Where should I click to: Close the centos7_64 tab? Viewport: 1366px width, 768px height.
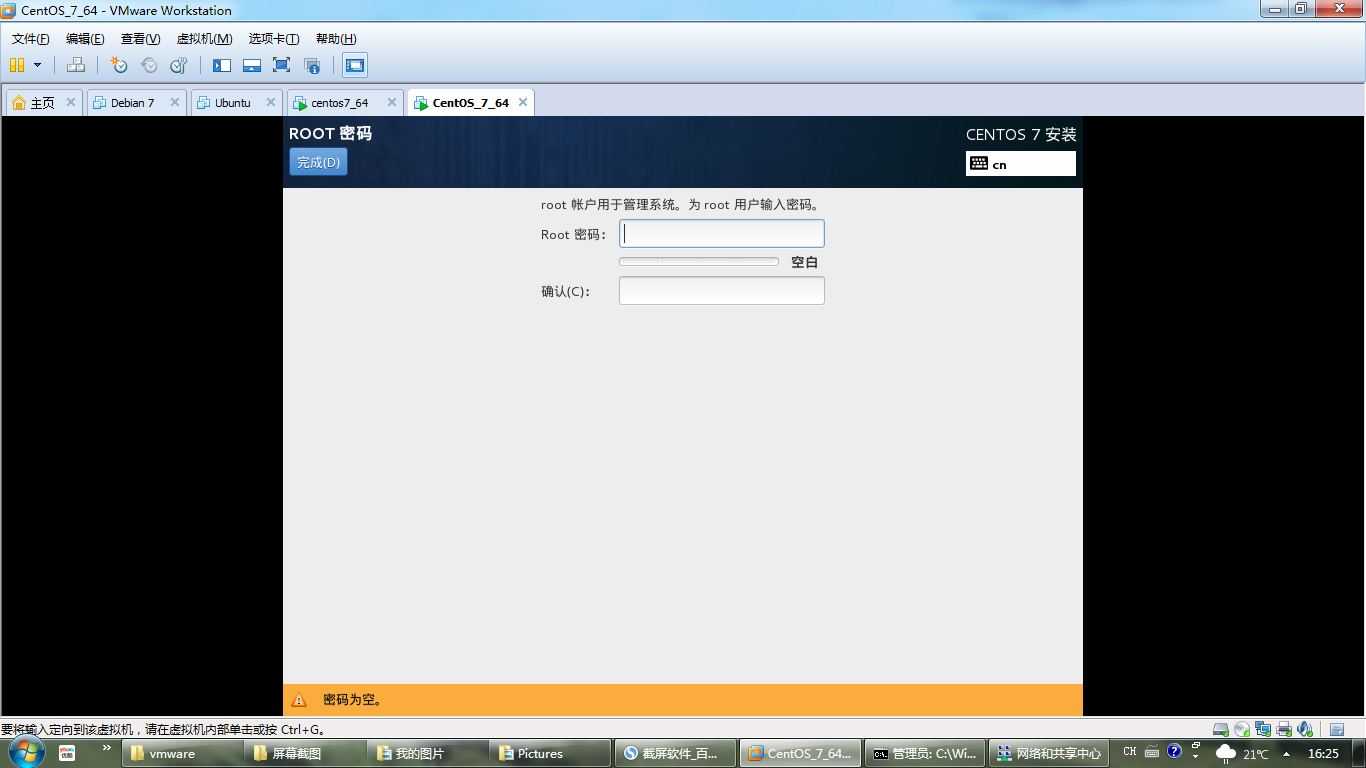393,102
